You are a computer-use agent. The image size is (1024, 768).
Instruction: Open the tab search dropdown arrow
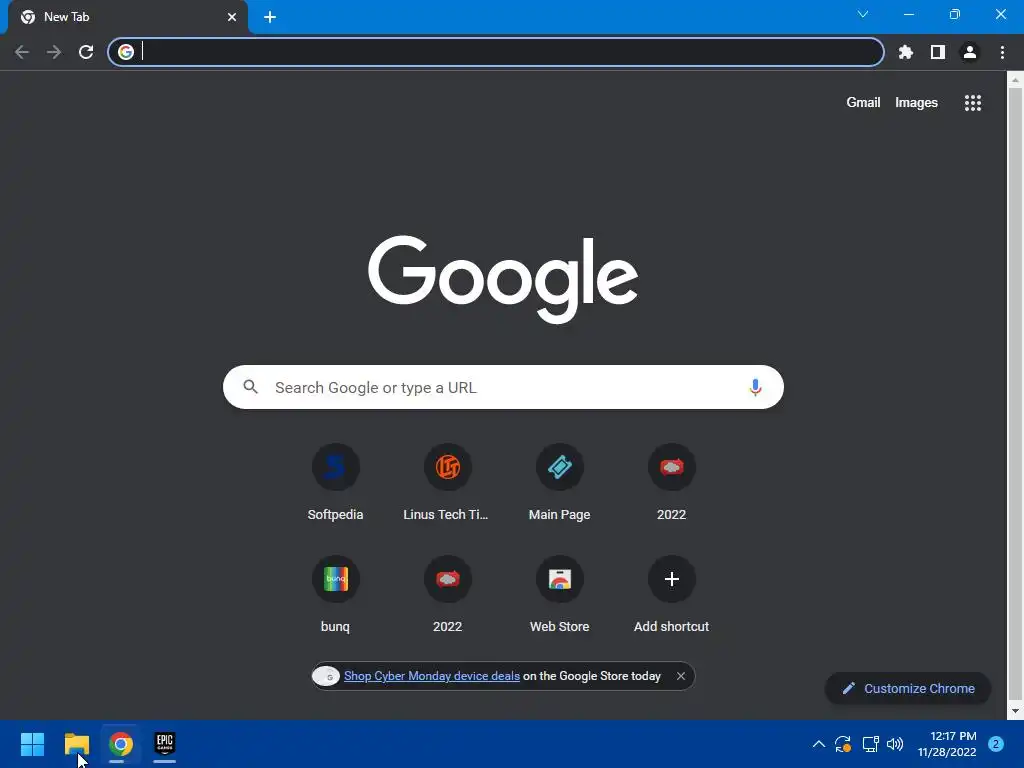863,14
